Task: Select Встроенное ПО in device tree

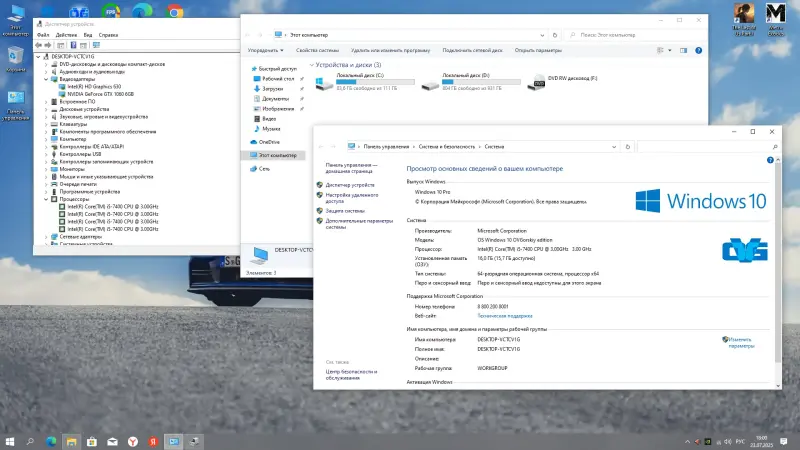Action: [77, 102]
